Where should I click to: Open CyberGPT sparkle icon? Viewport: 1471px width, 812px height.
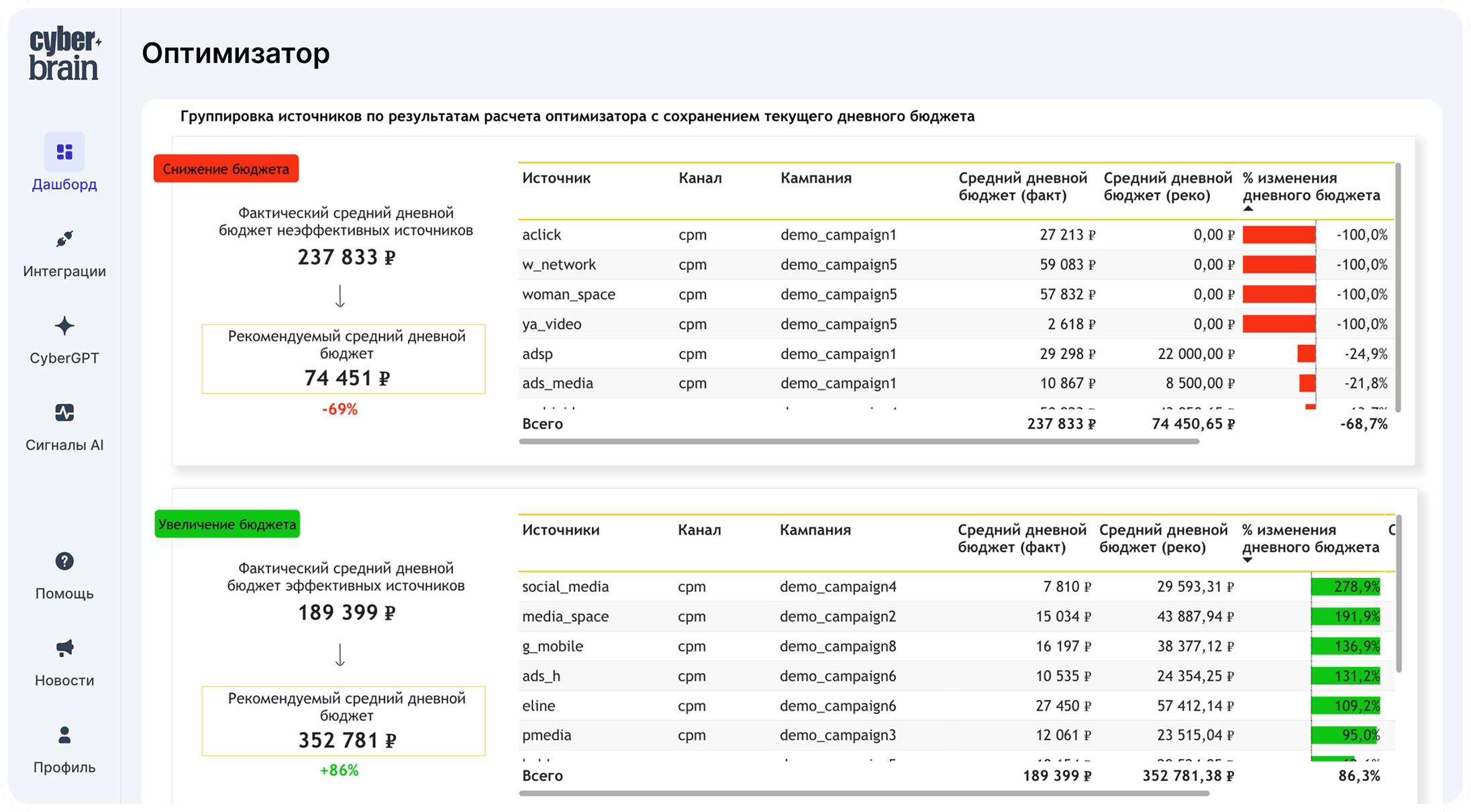[x=64, y=326]
